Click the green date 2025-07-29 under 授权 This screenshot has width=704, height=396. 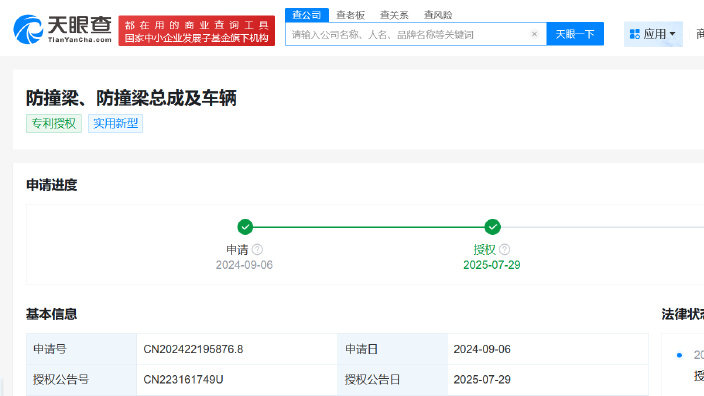pyautogui.click(x=492, y=265)
